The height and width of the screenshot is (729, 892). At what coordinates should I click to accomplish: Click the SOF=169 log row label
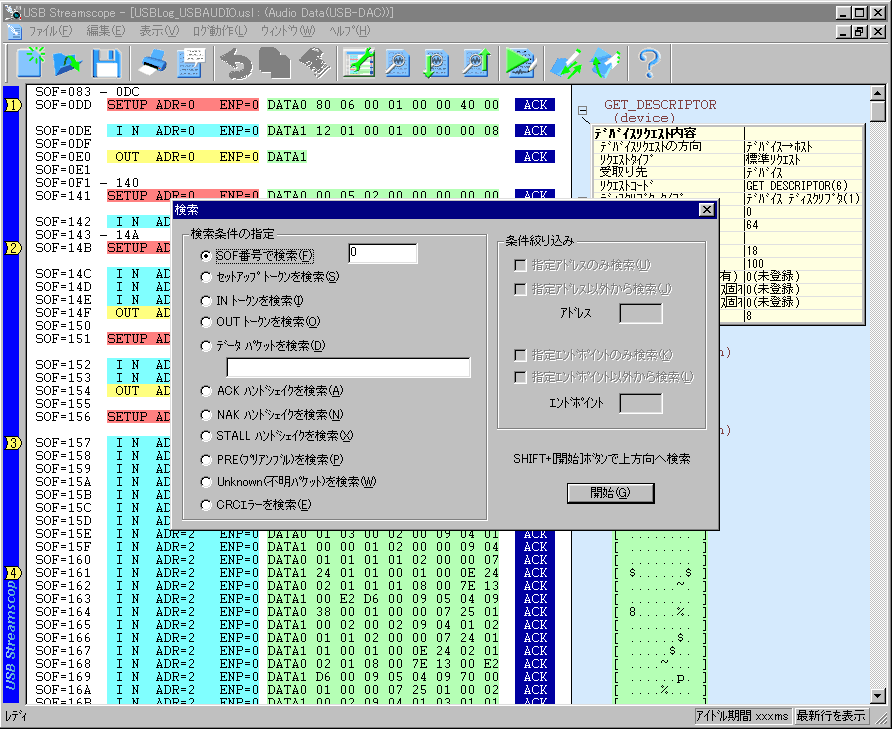[63, 677]
